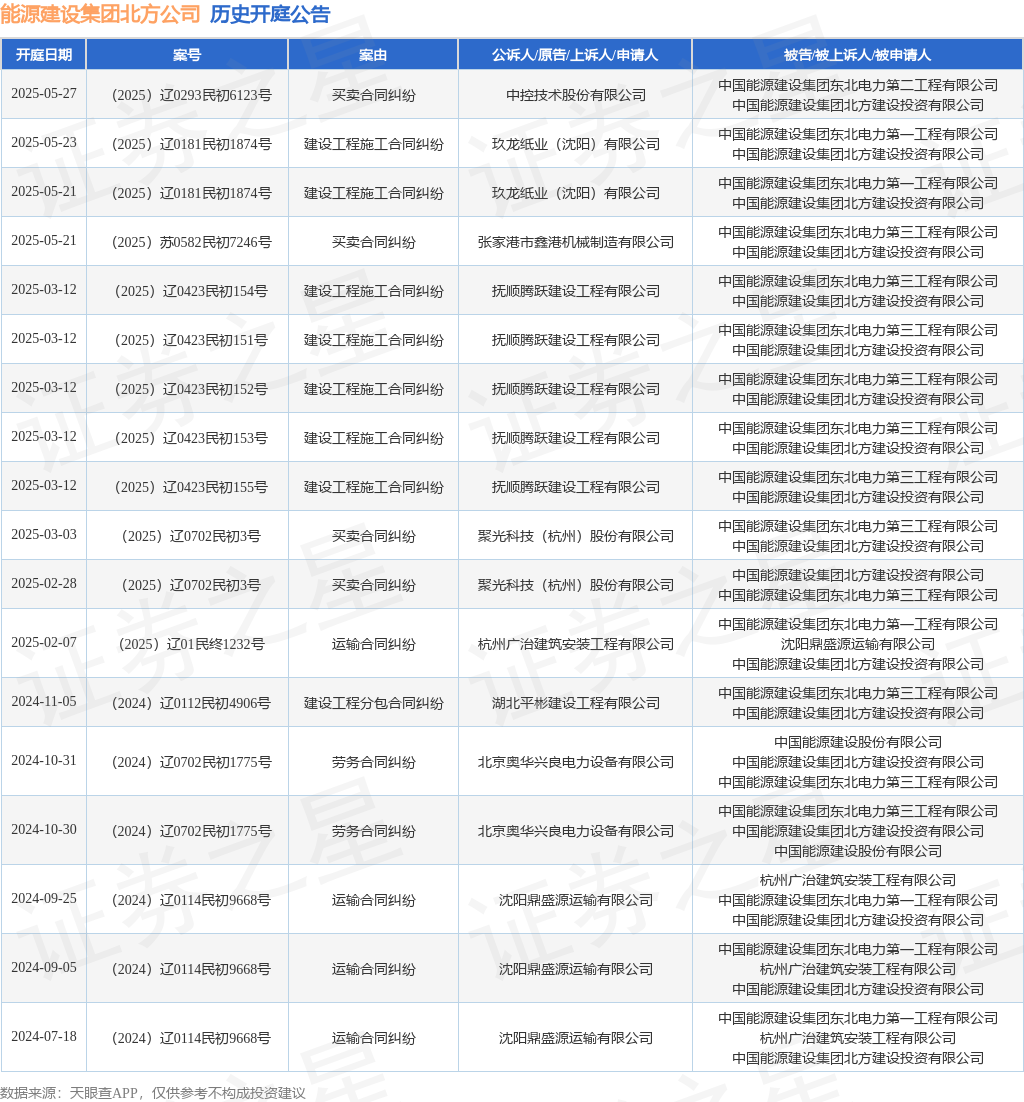Select the date cell 2024-11-05
Viewport: 1024px width, 1102px height.
pyautogui.click(x=44, y=701)
